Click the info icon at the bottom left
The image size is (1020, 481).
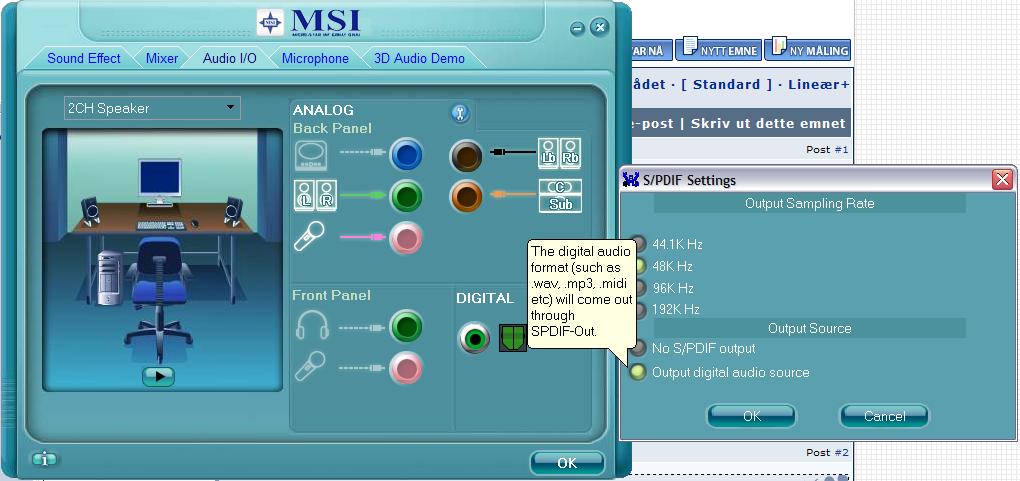[x=44, y=460]
